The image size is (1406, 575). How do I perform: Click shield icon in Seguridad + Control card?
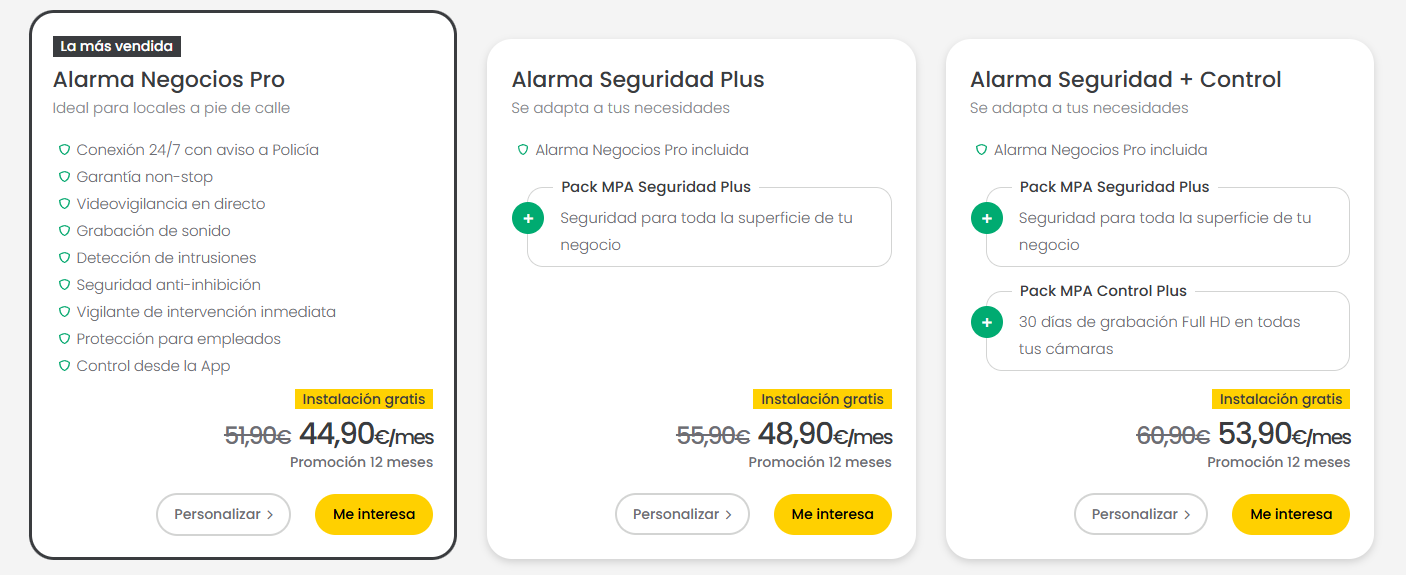982,150
